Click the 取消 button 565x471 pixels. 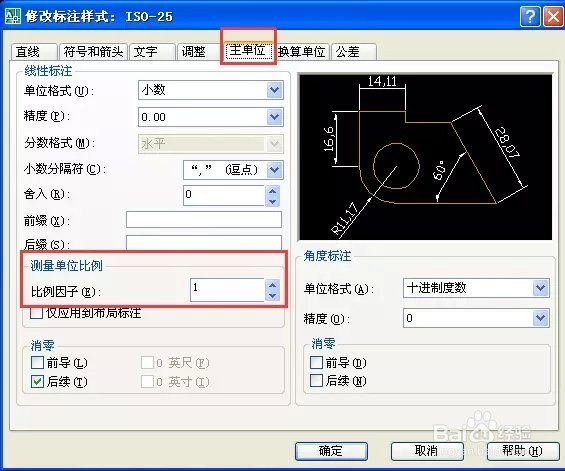pyautogui.click(x=427, y=451)
